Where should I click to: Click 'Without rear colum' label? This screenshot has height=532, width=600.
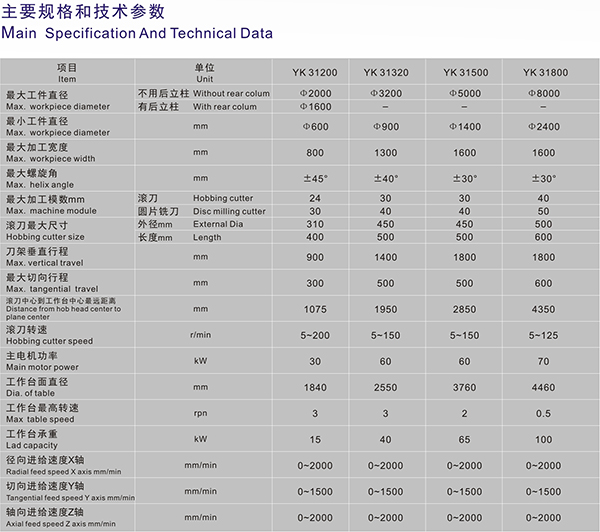pos(231,93)
